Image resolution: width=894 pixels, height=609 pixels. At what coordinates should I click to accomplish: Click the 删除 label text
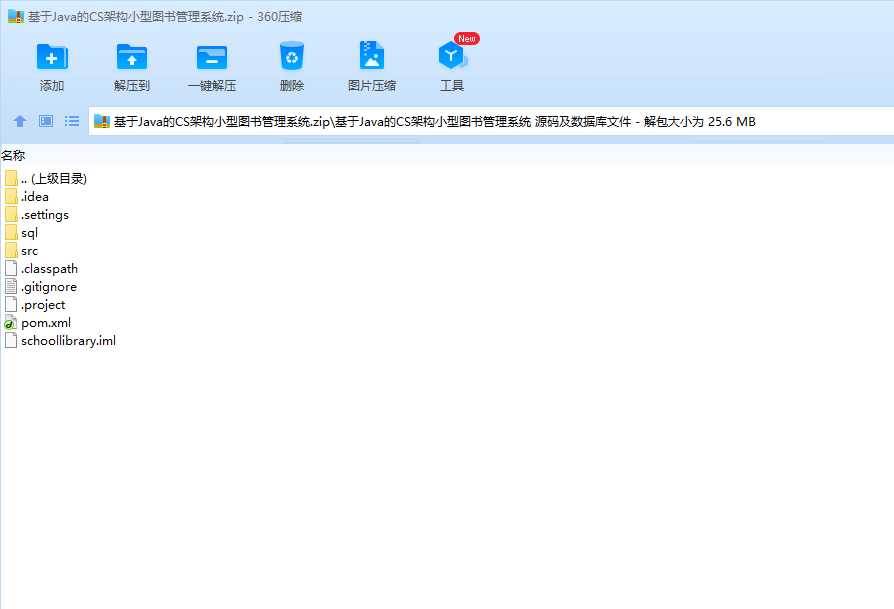pos(292,86)
